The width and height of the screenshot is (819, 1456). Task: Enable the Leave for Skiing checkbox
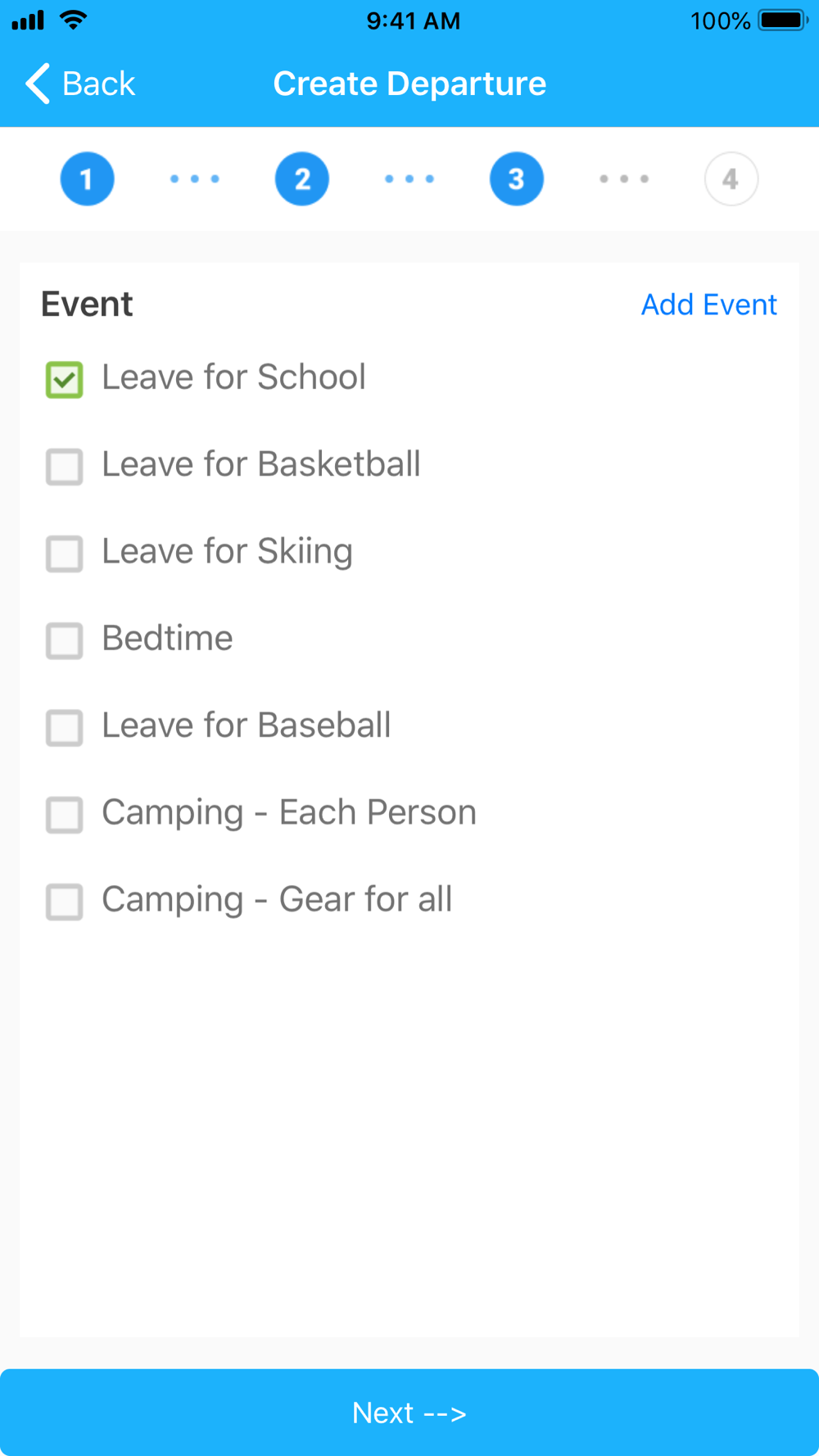[64, 554]
